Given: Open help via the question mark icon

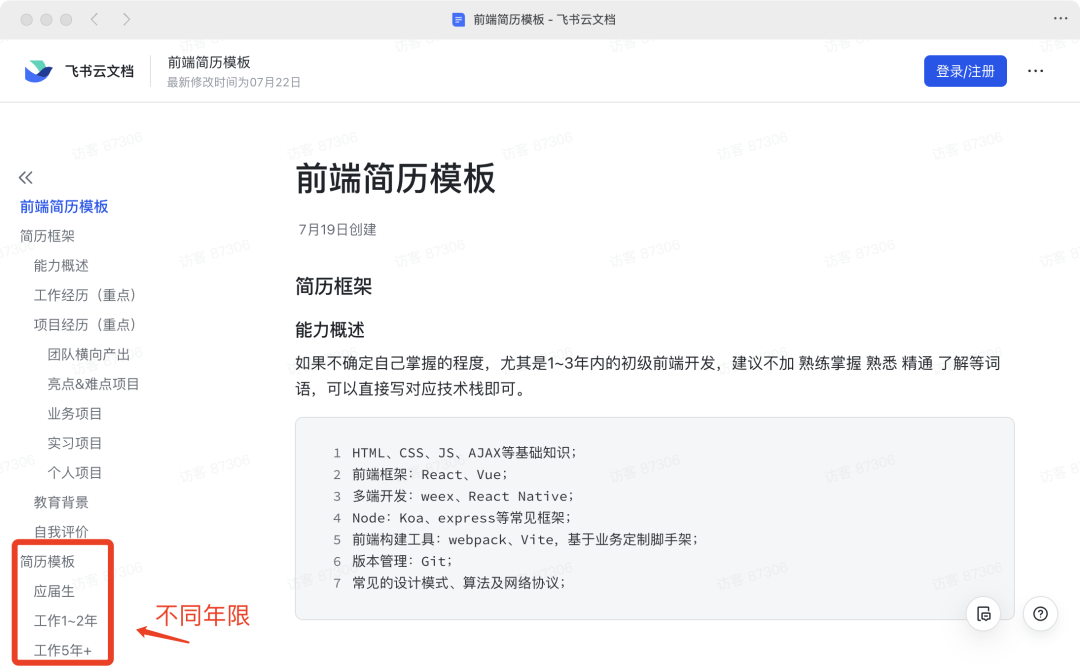Looking at the screenshot, I should coord(1040,614).
